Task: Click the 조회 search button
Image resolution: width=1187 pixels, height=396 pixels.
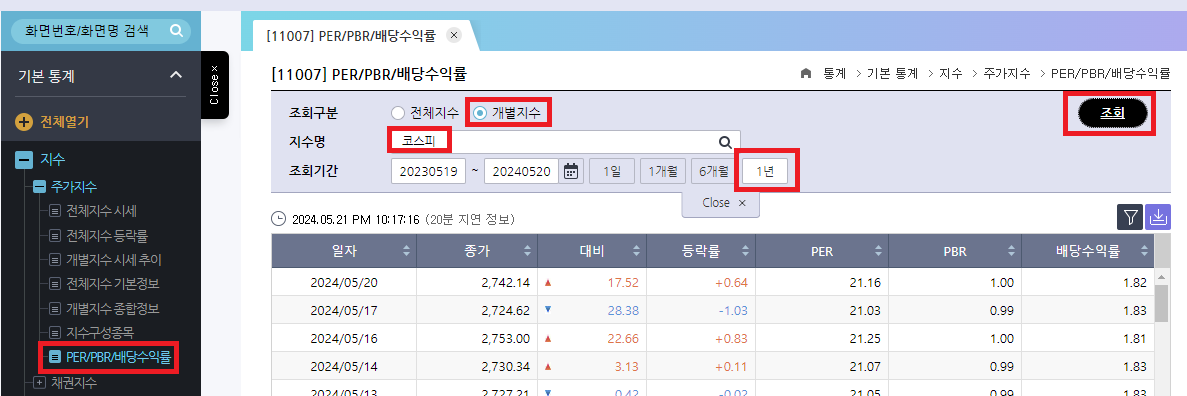Action: (1112, 114)
